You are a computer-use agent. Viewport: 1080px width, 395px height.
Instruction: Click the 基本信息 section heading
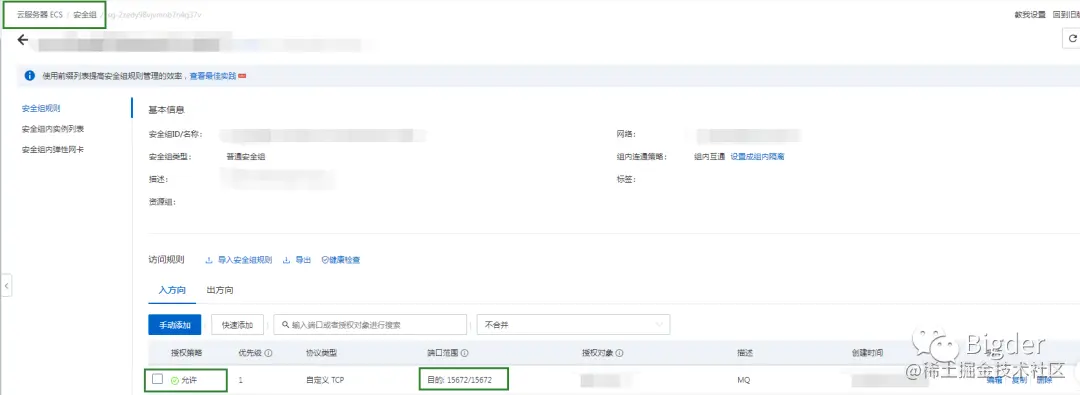[x=166, y=110]
